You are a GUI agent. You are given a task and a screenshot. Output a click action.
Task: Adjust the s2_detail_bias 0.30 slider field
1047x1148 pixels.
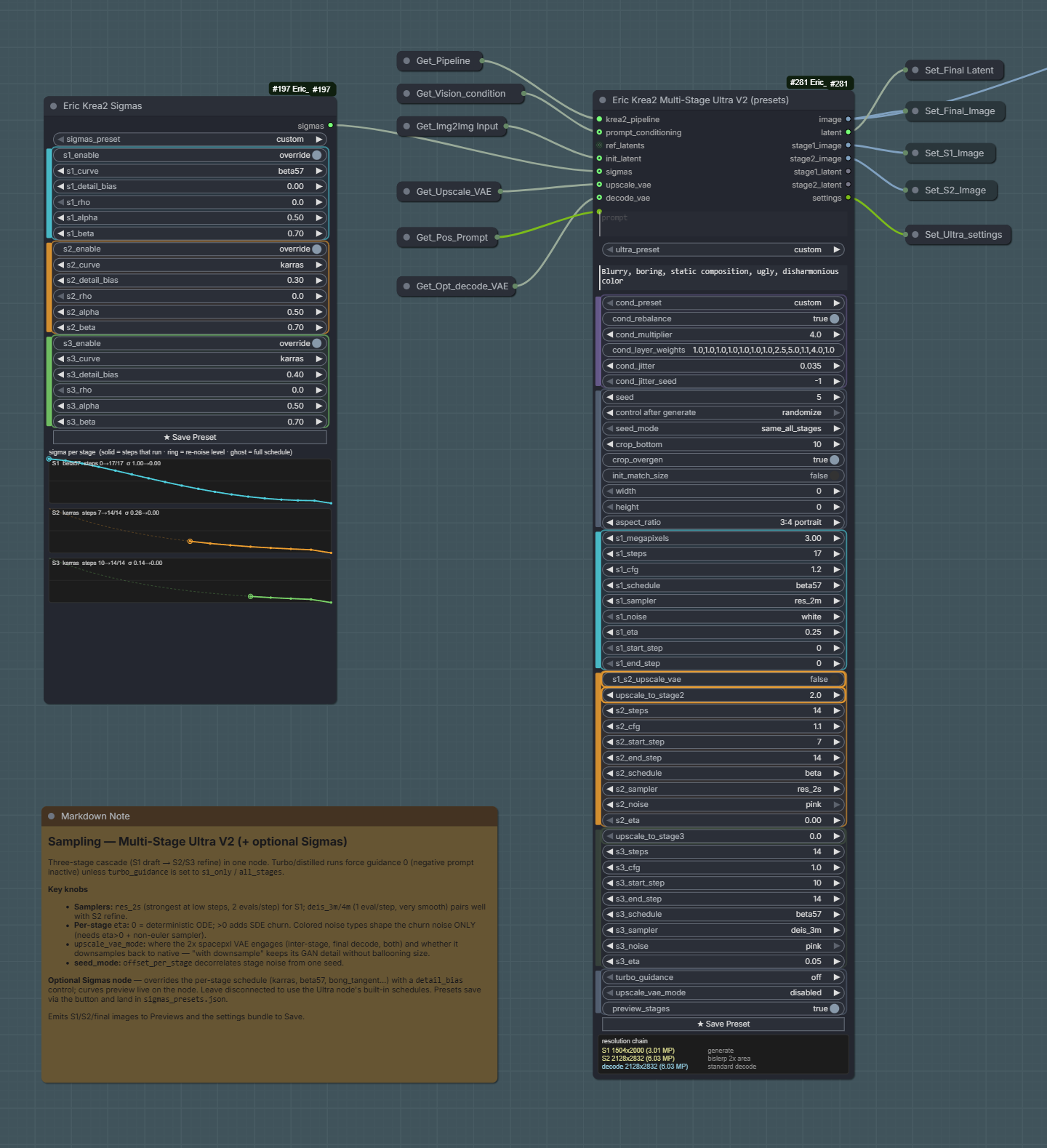tap(190, 280)
